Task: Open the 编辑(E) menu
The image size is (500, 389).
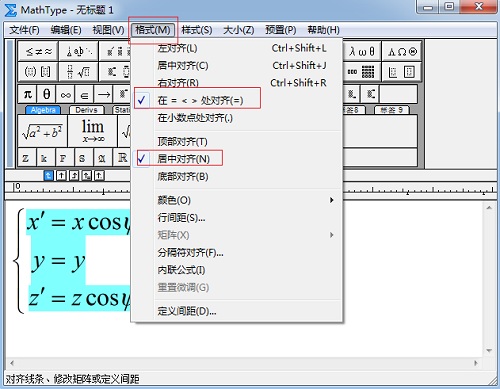Action: (66, 30)
